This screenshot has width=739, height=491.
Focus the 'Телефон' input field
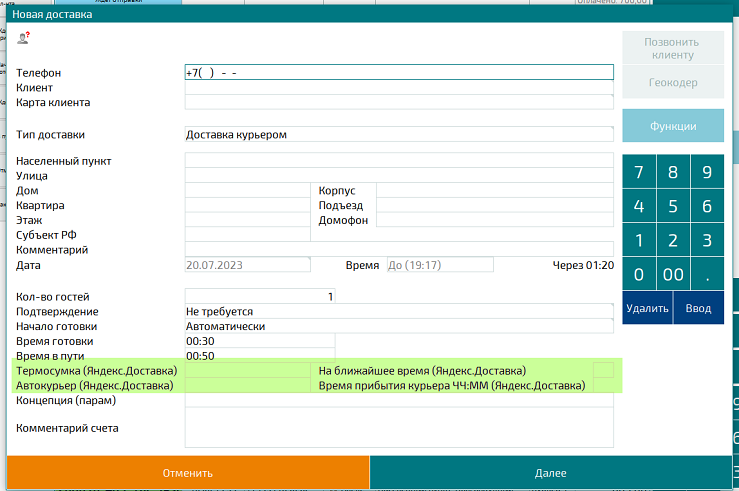tap(398, 73)
